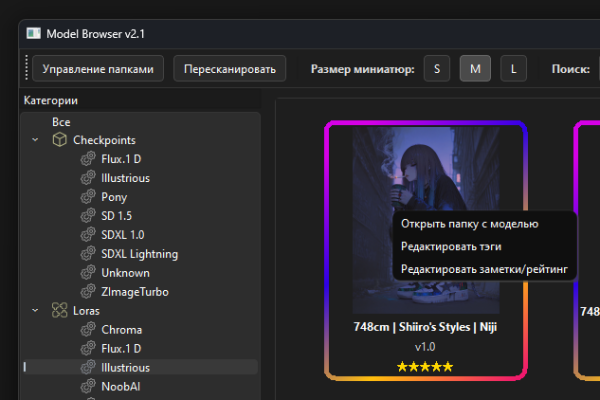600x400 pixels.
Task: Click the Категории panel header
Action: 51,101
